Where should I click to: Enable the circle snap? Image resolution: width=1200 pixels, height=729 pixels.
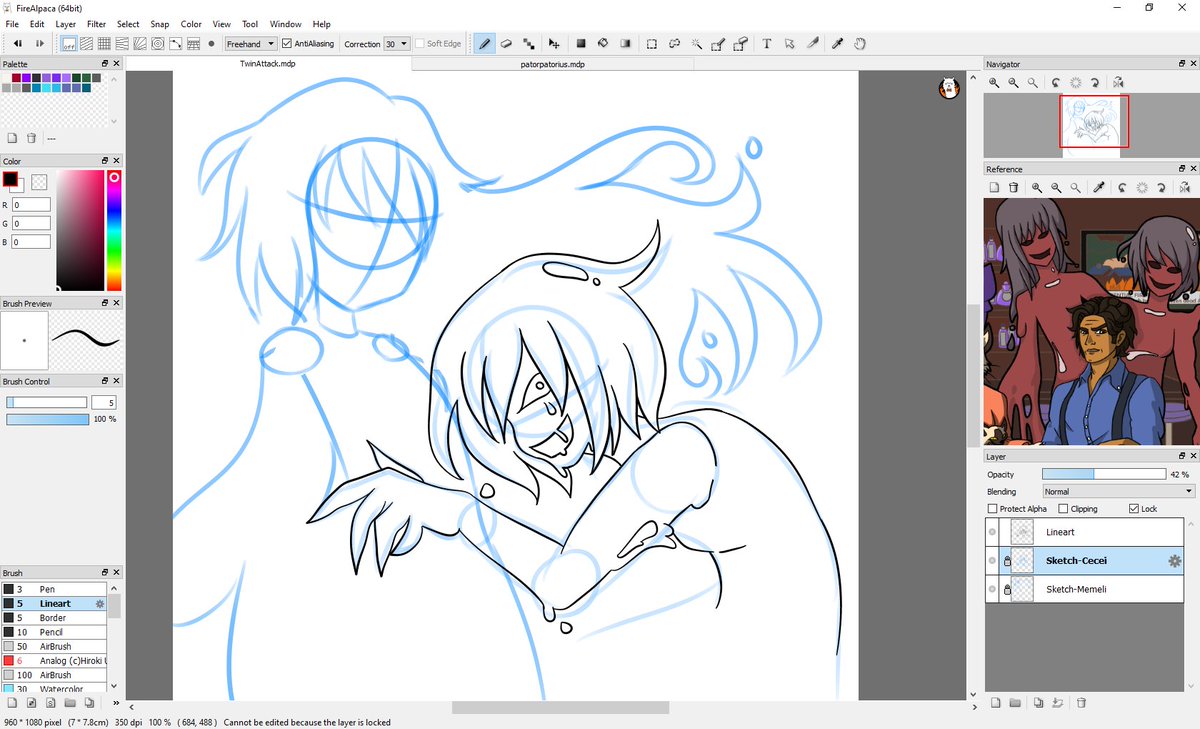158,44
